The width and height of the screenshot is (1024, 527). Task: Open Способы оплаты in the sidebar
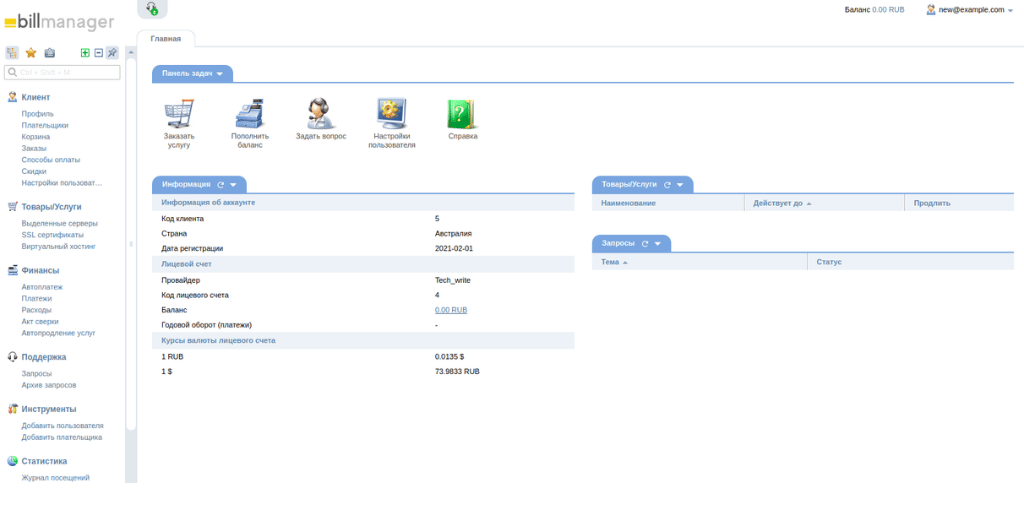[51, 160]
